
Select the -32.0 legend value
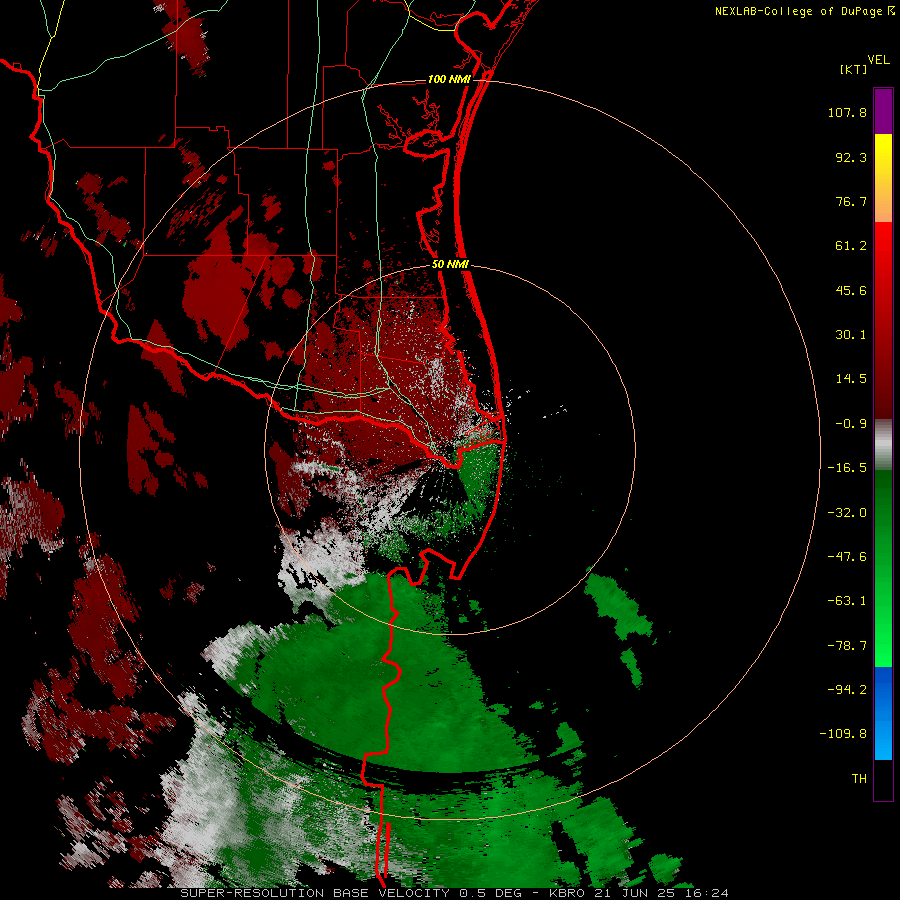click(x=847, y=513)
